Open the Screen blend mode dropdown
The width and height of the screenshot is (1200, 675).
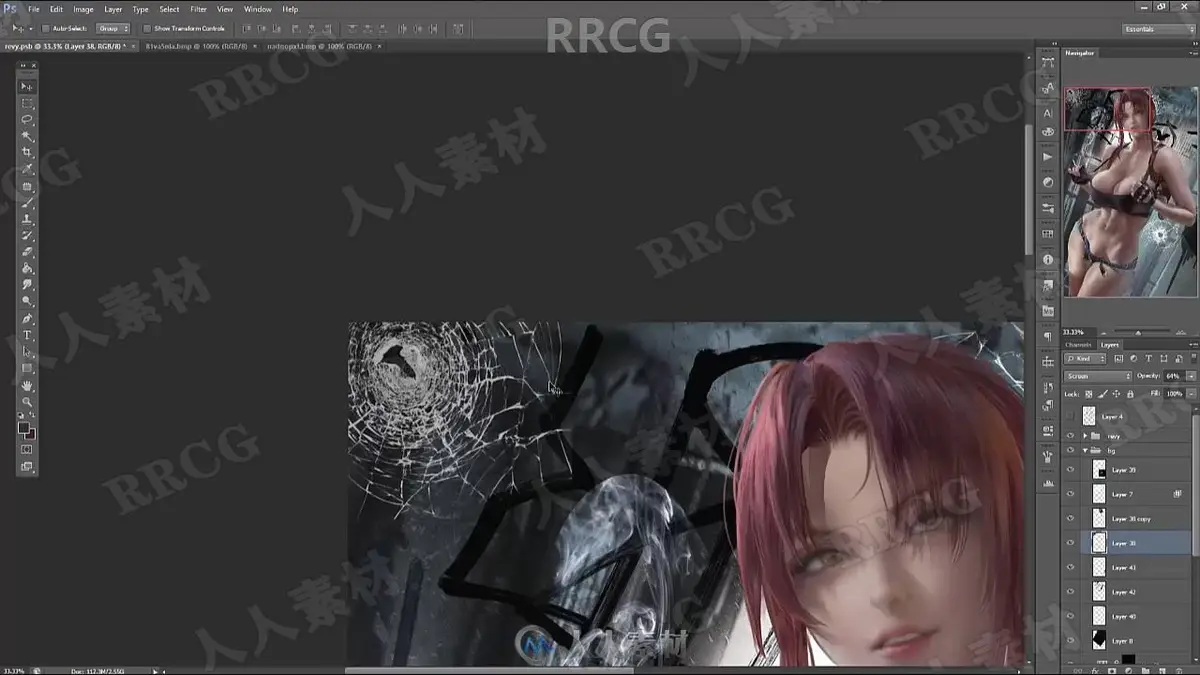click(x=1098, y=376)
